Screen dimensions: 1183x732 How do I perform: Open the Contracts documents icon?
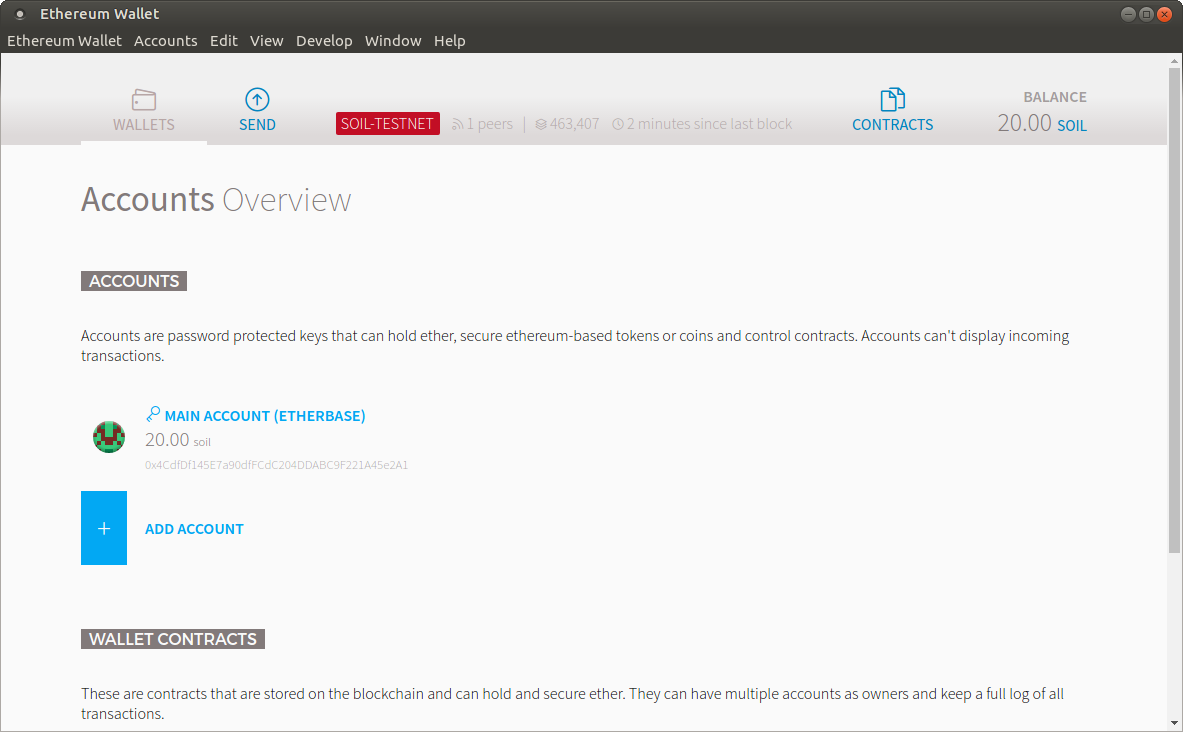tap(893, 100)
